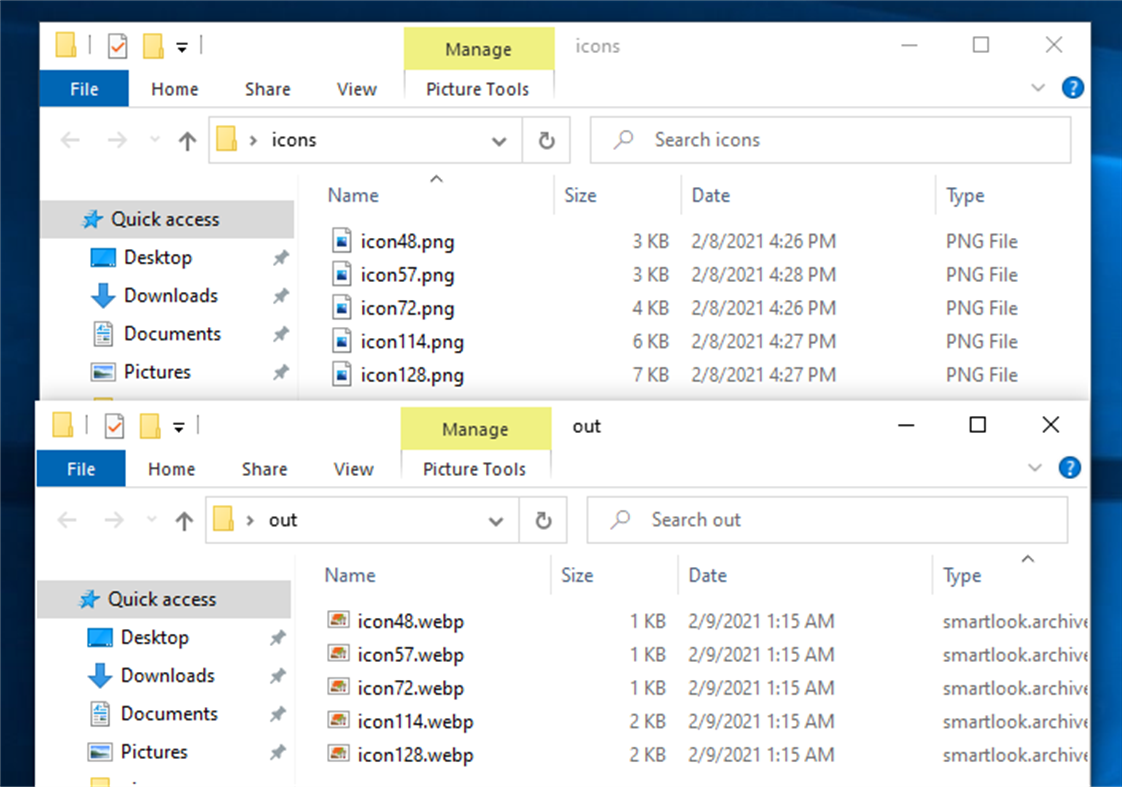1122x787 pixels.
Task: Open View tab in out window
Action: click(x=353, y=469)
